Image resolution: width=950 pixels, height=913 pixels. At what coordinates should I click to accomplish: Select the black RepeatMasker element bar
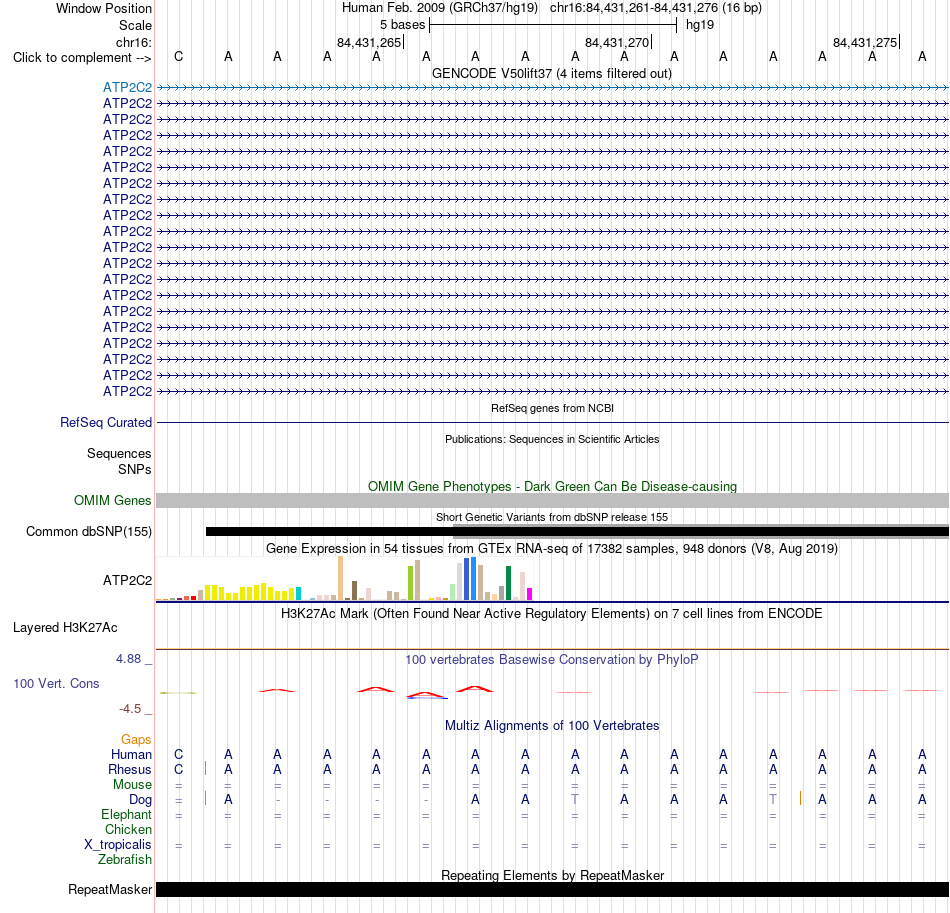coord(552,889)
